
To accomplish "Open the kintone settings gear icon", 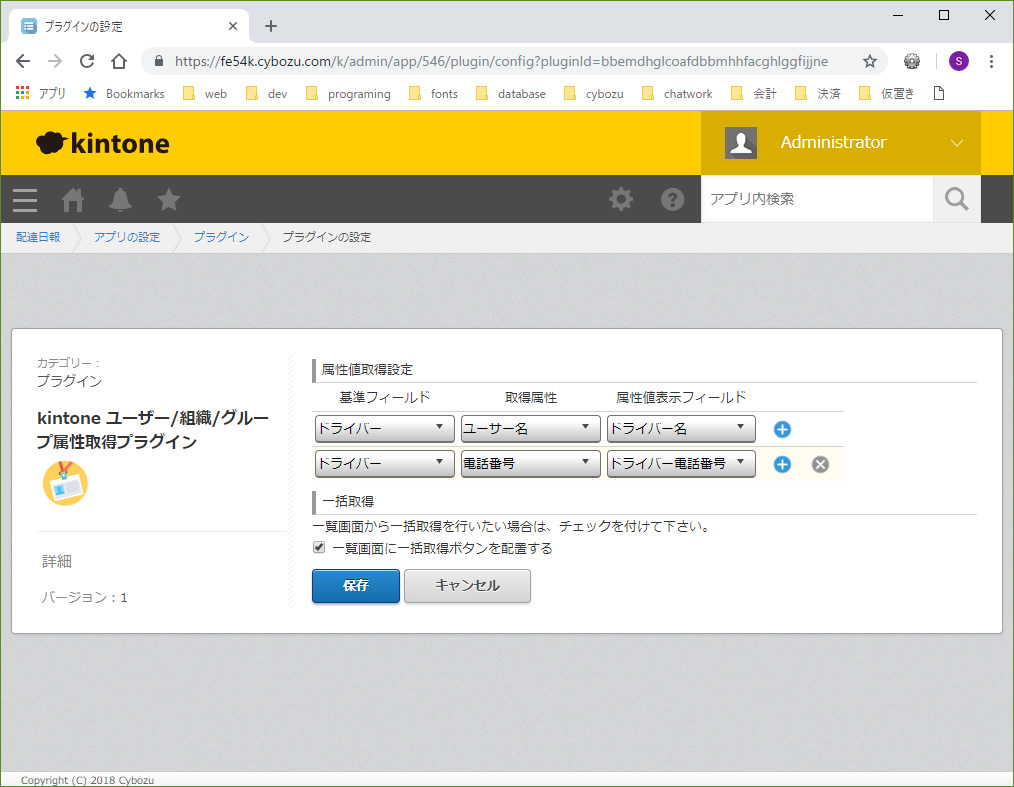I will pyautogui.click(x=621, y=199).
